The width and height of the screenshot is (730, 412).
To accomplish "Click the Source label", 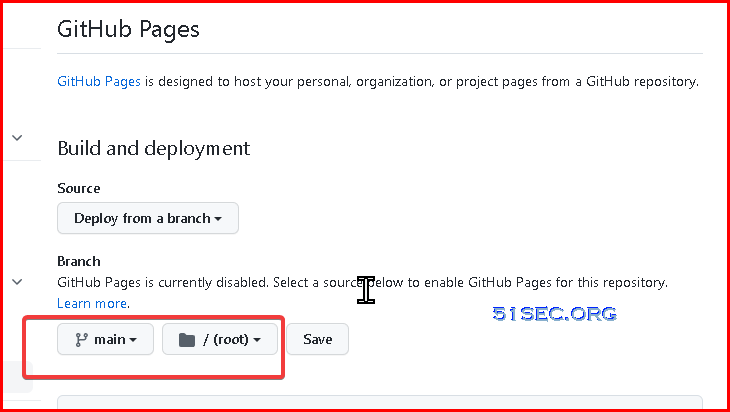I will [79, 189].
